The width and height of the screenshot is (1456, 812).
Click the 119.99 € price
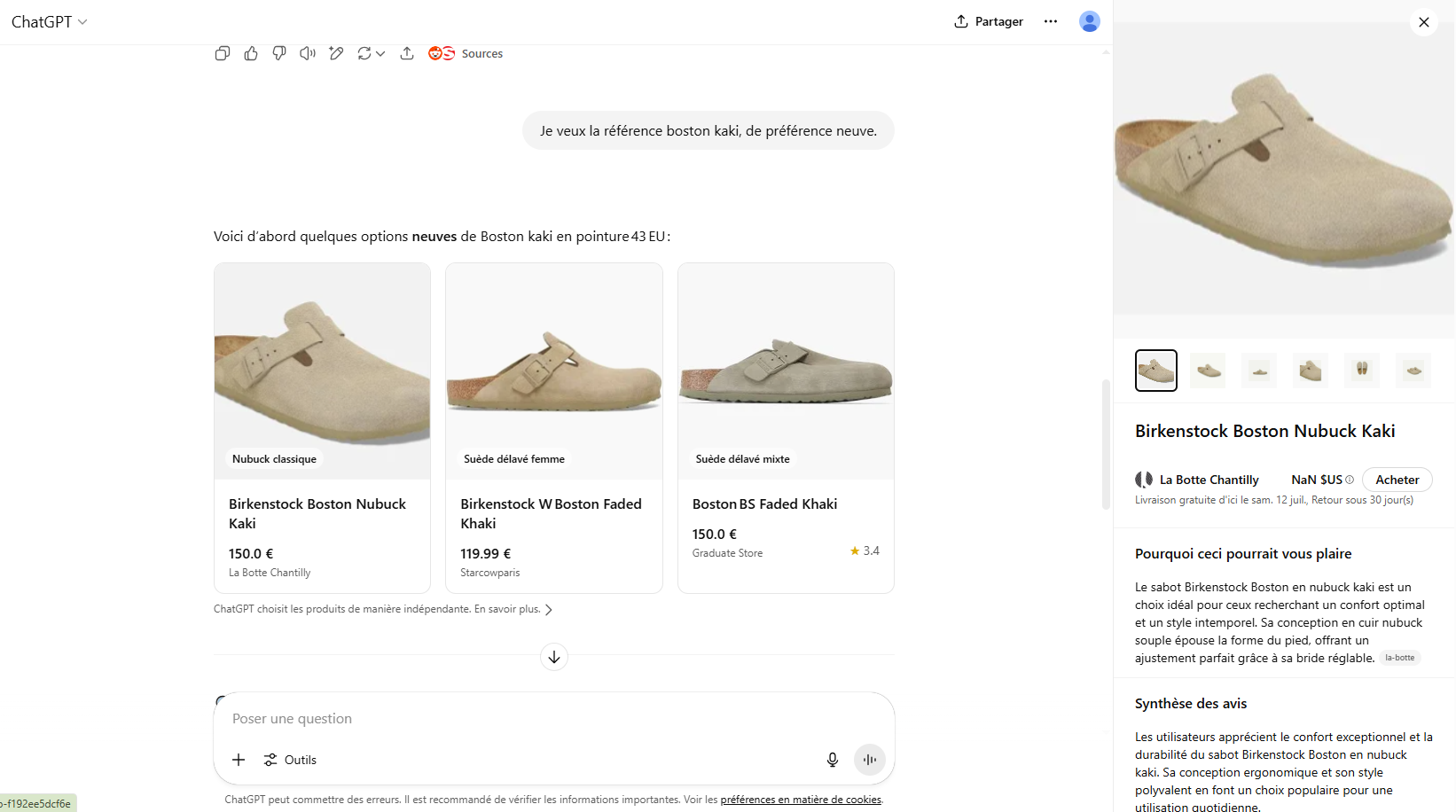(486, 553)
